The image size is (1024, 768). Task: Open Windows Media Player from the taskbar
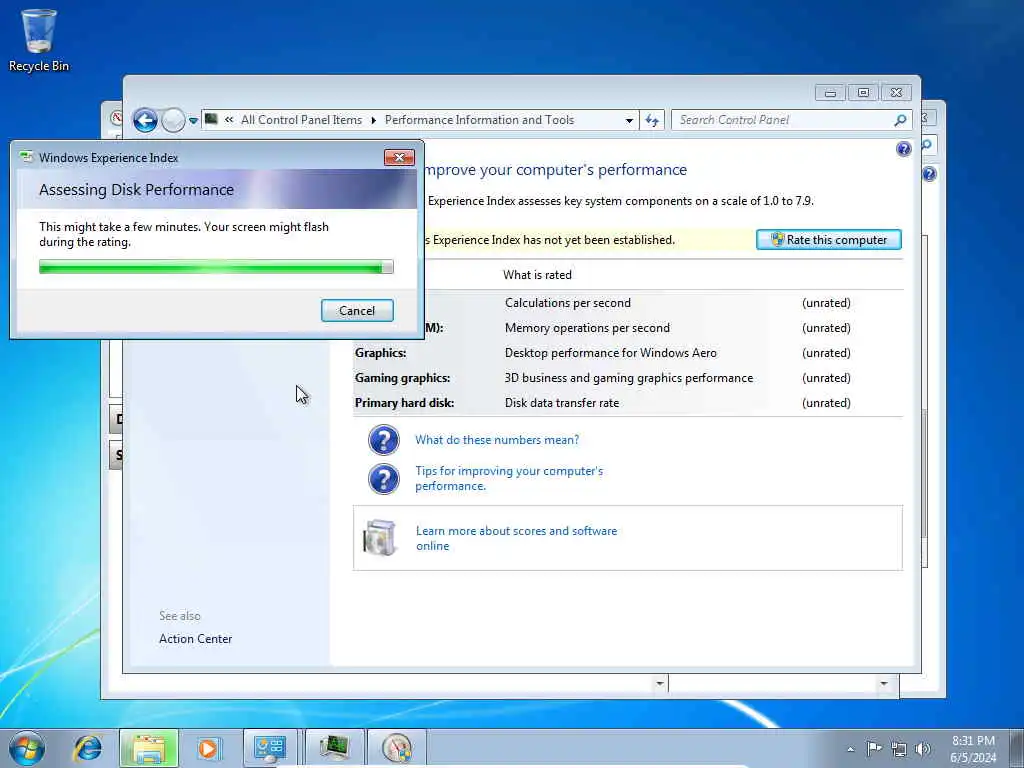(x=209, y=748)
